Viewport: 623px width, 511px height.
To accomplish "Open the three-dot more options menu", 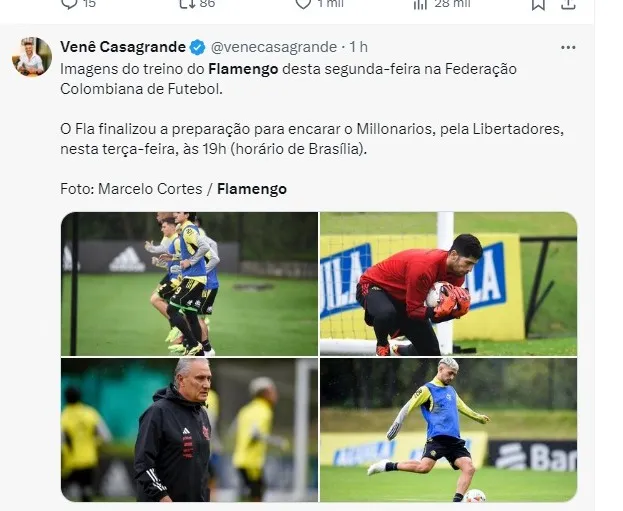I will (568, 47).
